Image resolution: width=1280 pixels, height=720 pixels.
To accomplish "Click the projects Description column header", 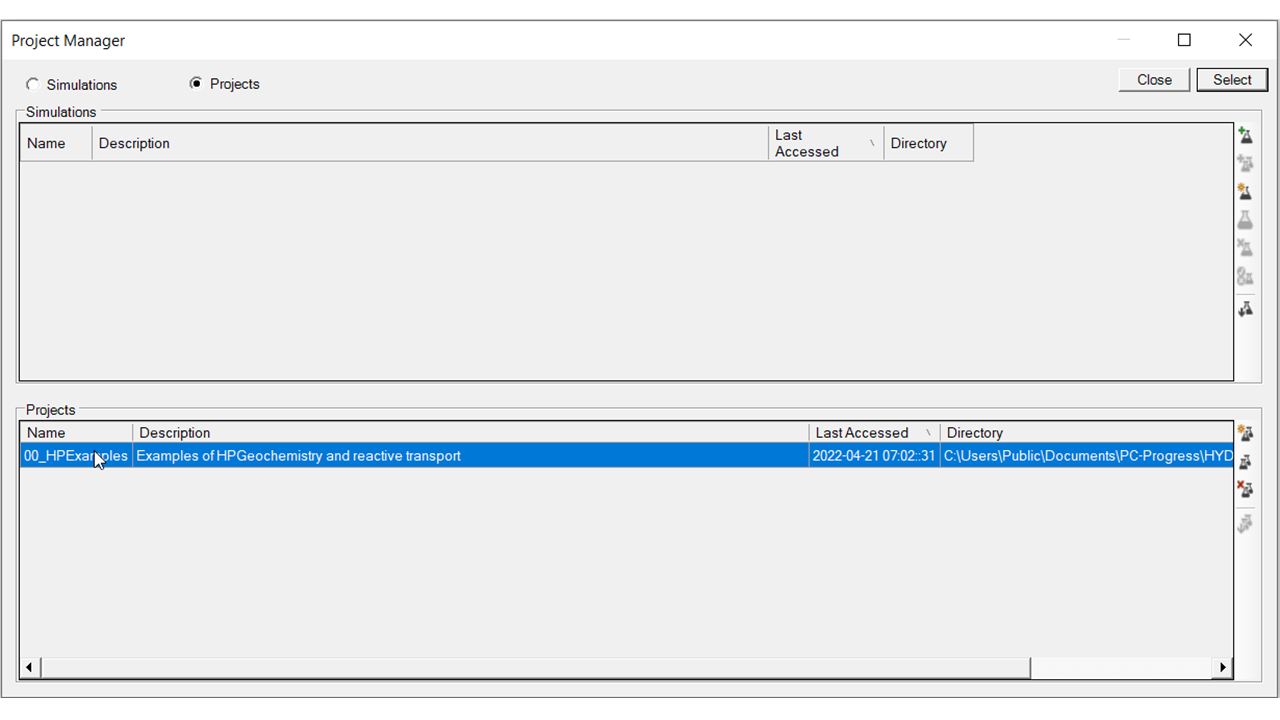I will 470,433.
